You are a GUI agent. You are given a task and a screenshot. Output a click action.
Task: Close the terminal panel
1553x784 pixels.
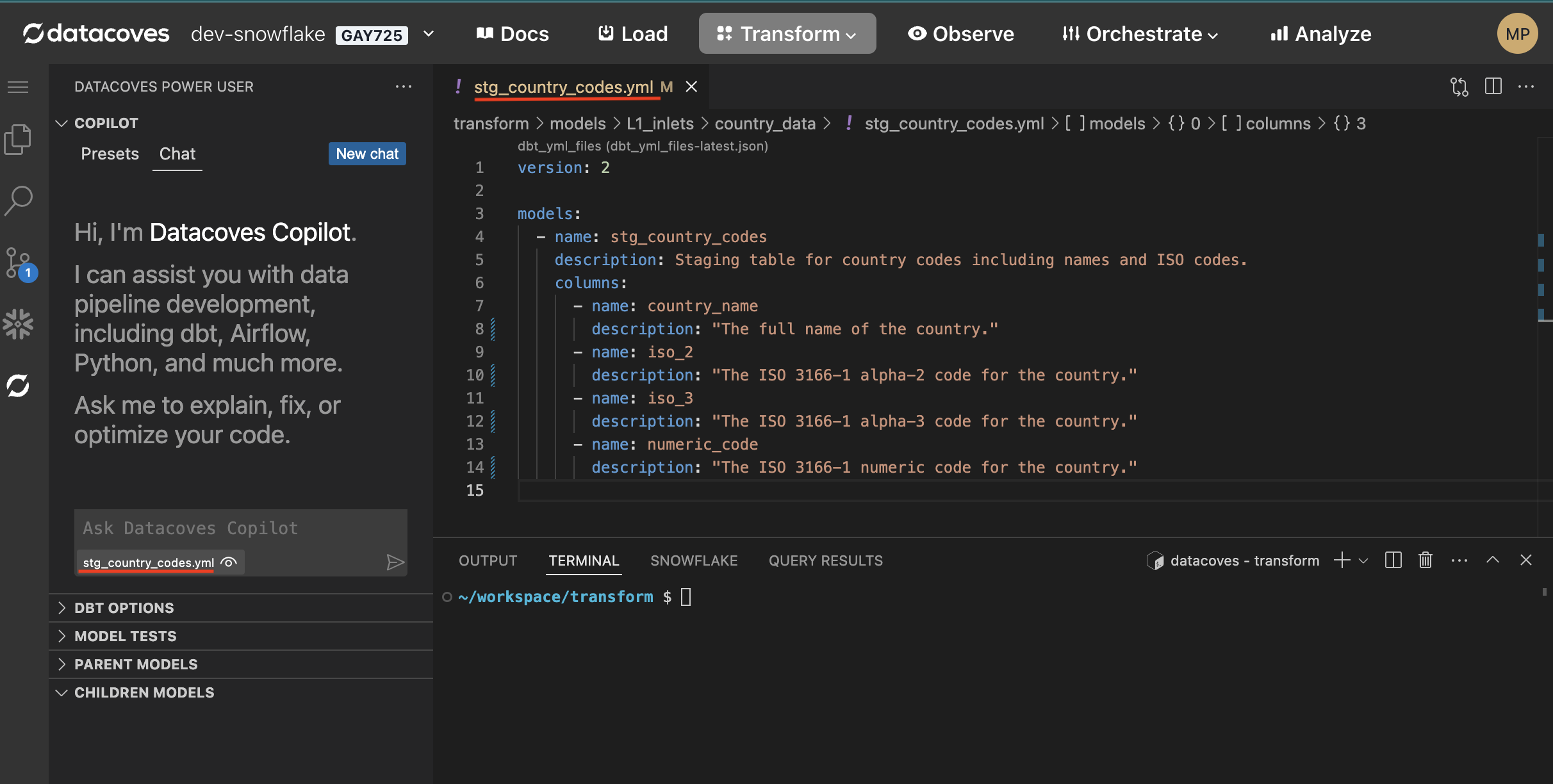point(1526,560)
